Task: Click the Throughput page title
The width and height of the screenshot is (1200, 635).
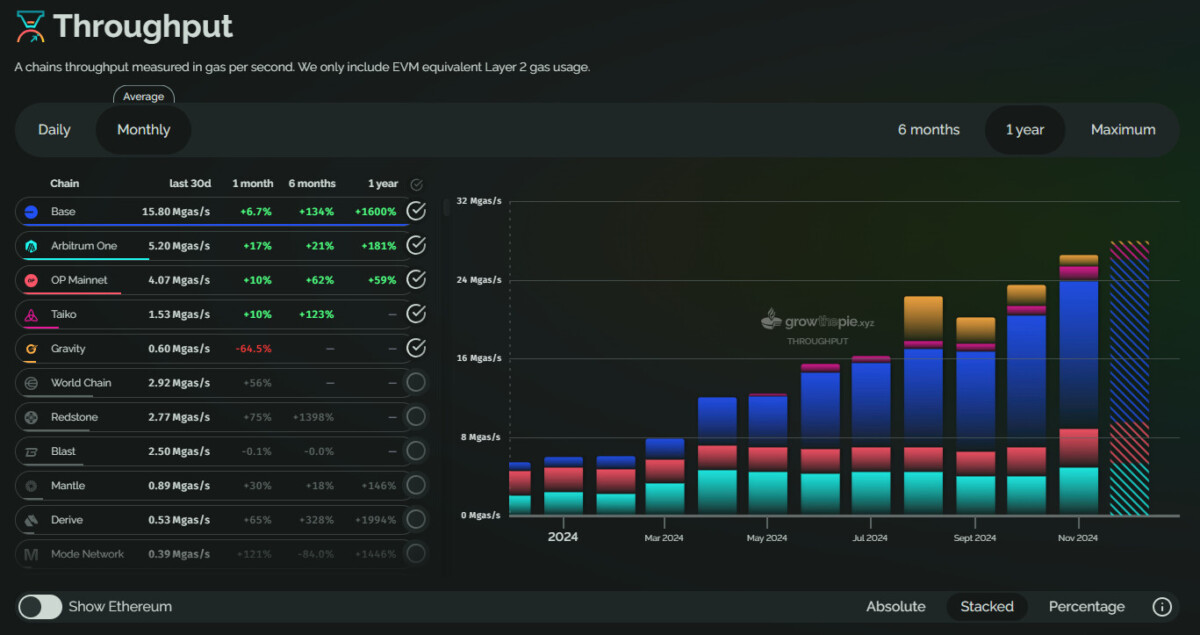Action: (143, 27)
